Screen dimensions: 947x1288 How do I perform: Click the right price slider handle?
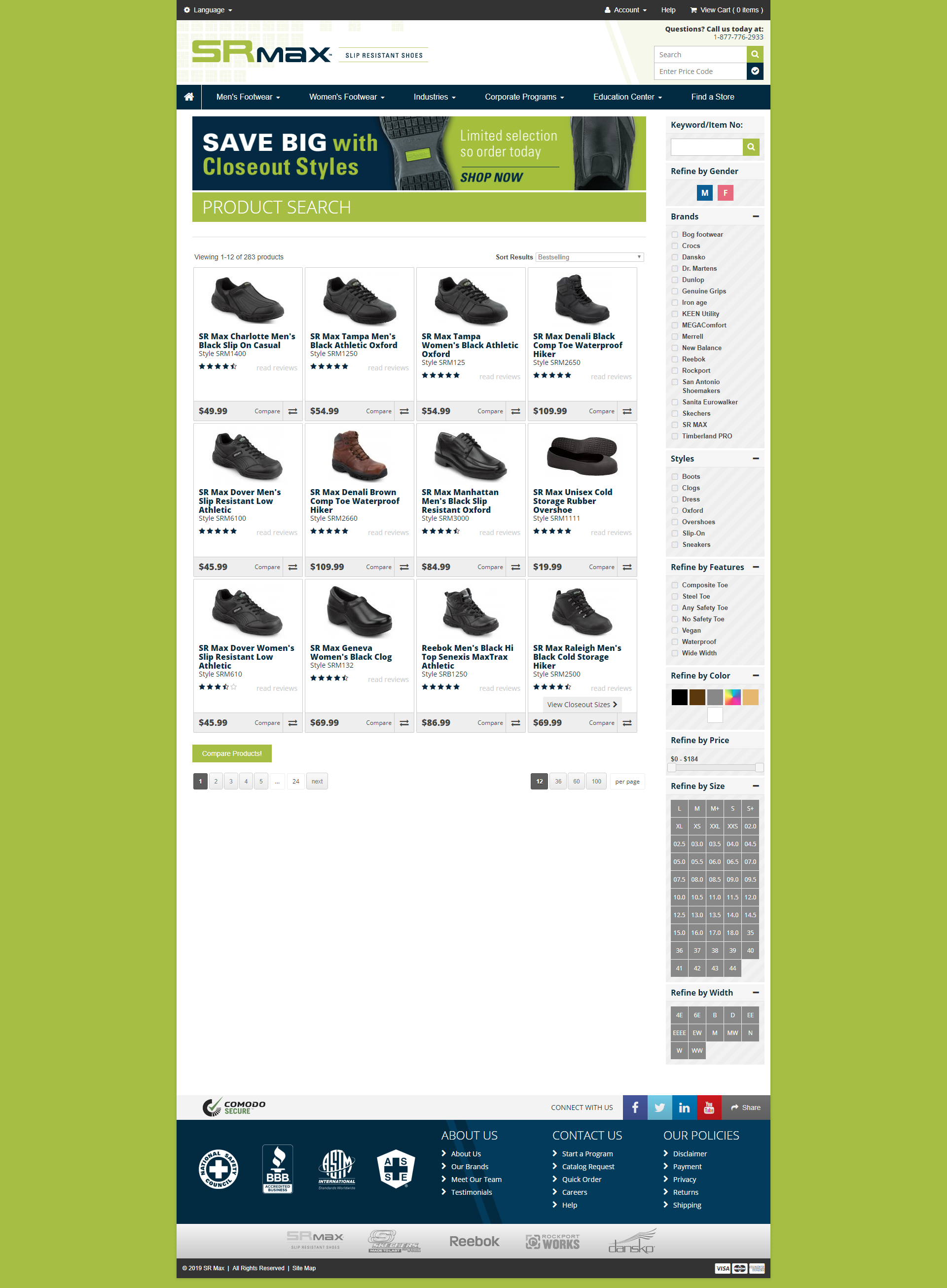pyautogui.click(x=759, y=768)
